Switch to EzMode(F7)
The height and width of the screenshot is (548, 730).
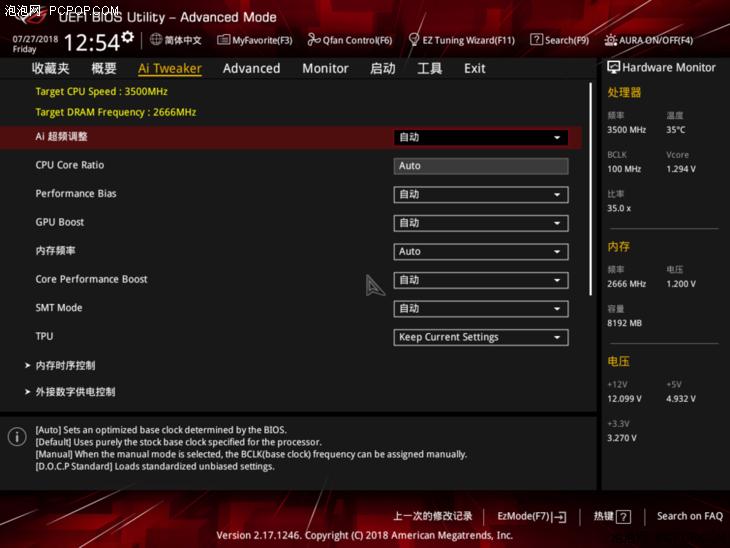(x=532, y=516)
